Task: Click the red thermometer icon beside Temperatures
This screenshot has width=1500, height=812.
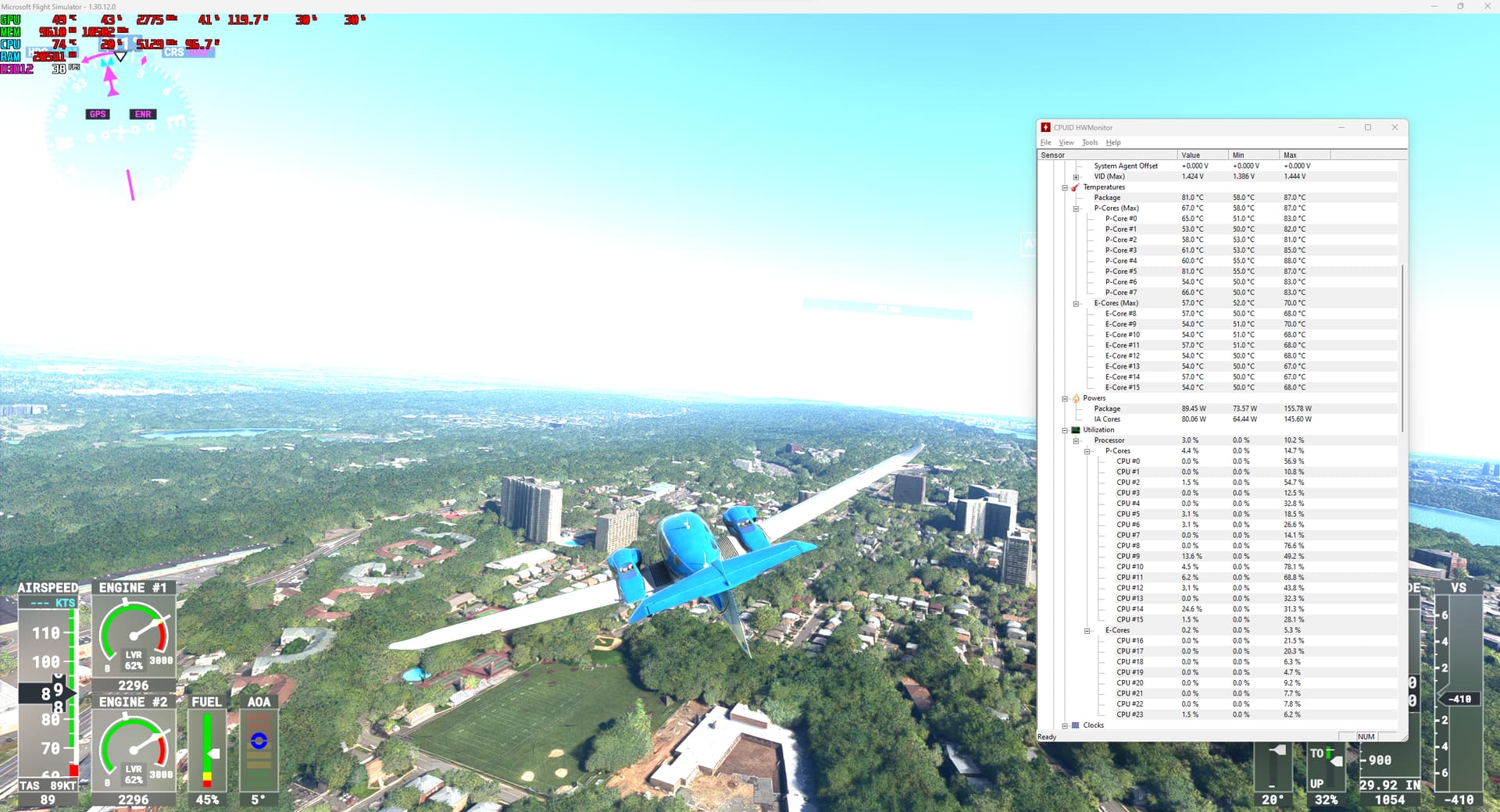Action: 1075,187
